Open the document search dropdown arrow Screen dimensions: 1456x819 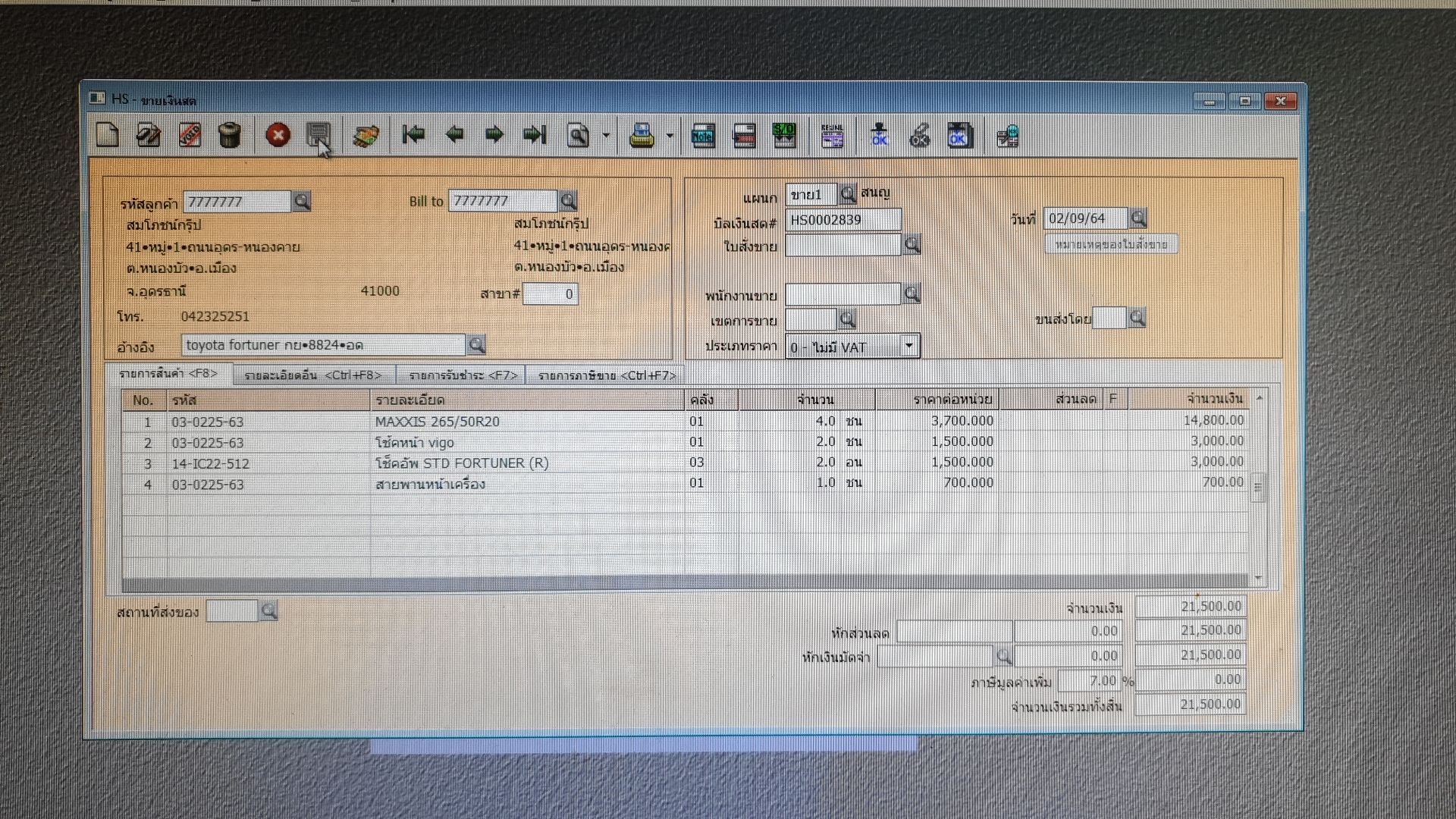(x=606, y=136)
